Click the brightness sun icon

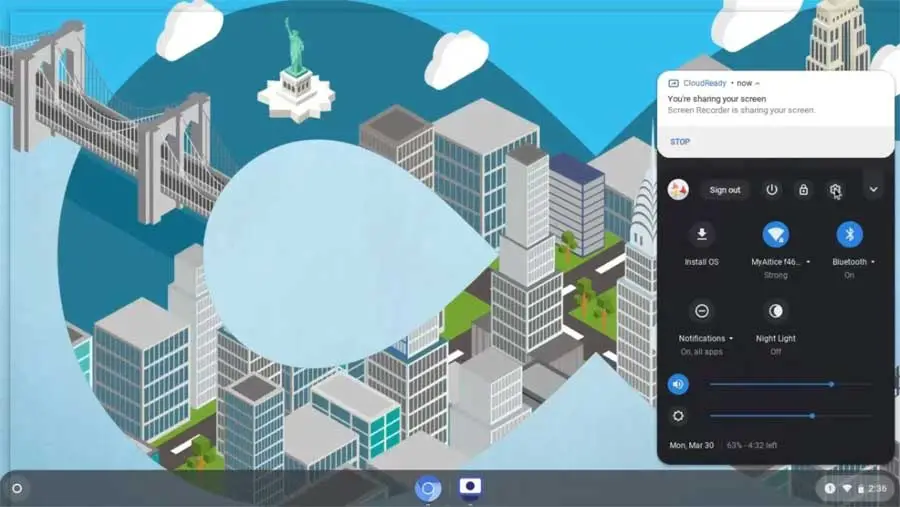(678, 416)
